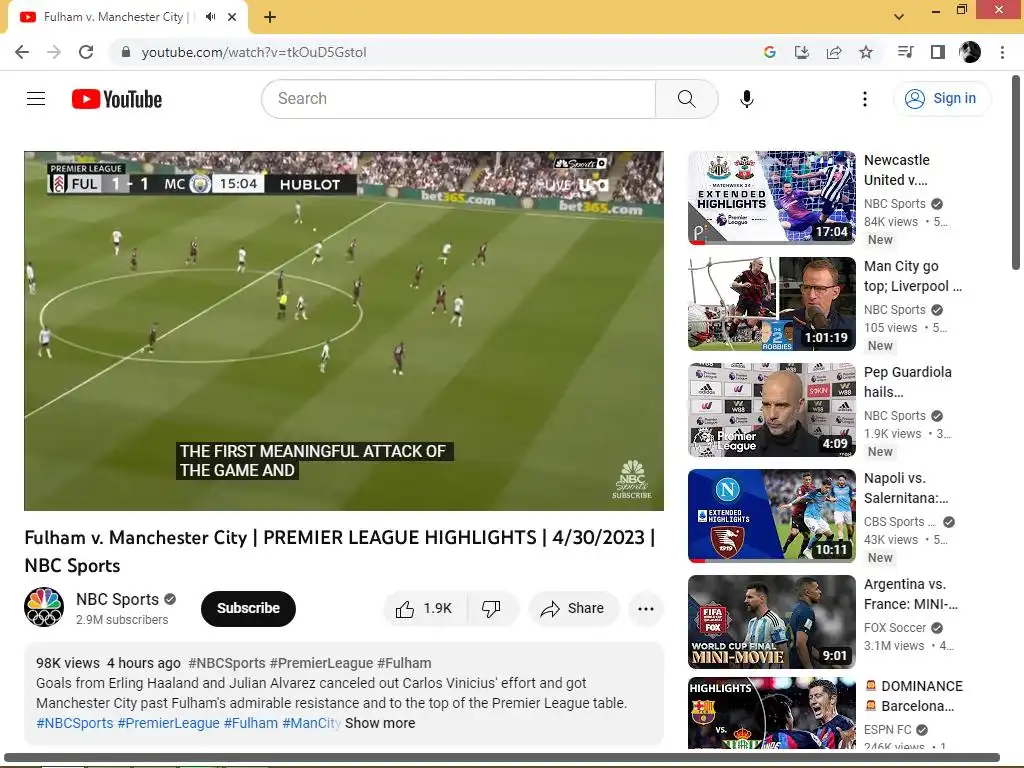Screen dimensions: 1024x768
Task: Mute the Fulham v. Manchester City tab
Action: [210, 17]
